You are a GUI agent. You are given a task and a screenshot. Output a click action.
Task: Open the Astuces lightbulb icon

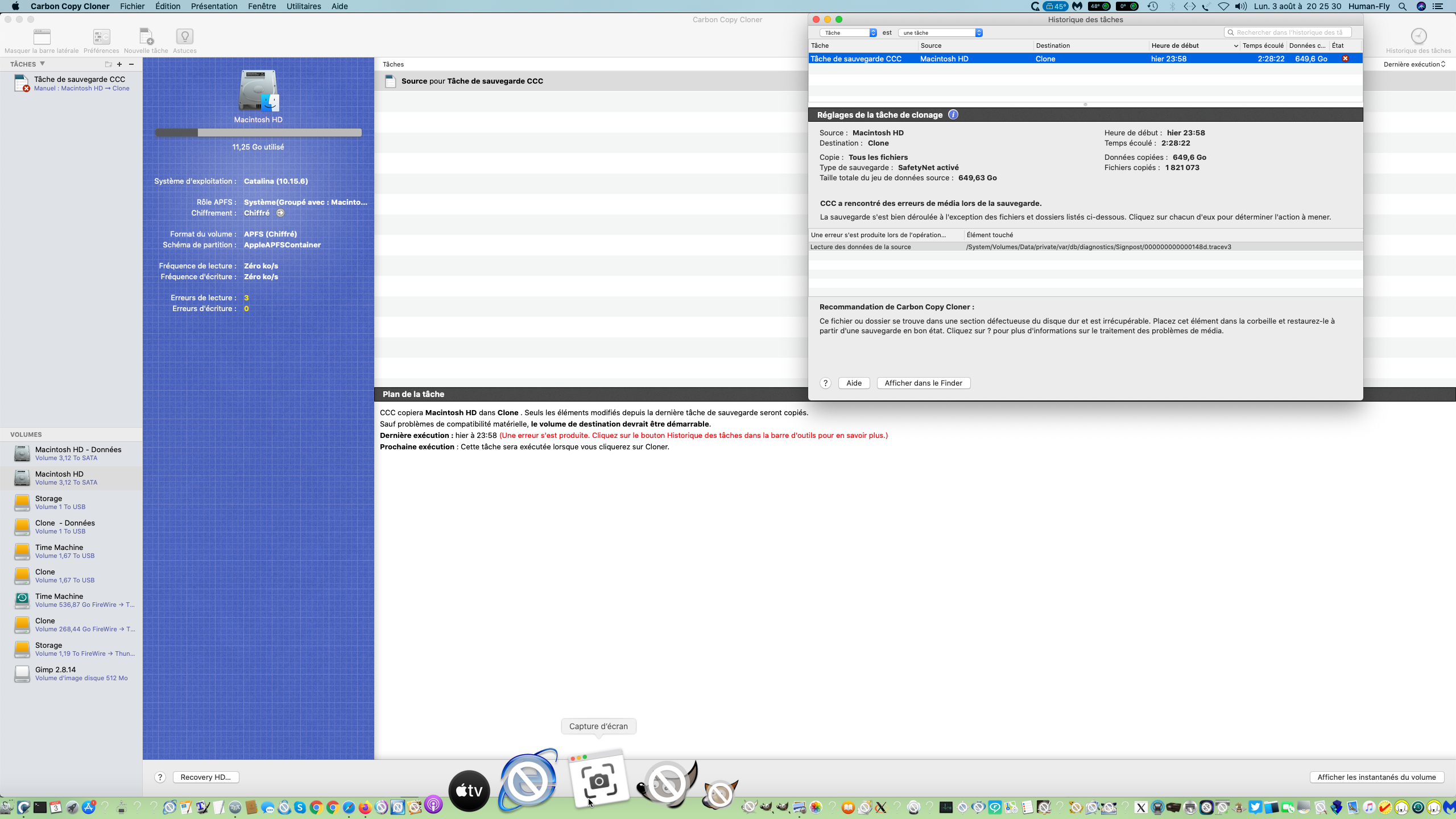tap(185, 37)
